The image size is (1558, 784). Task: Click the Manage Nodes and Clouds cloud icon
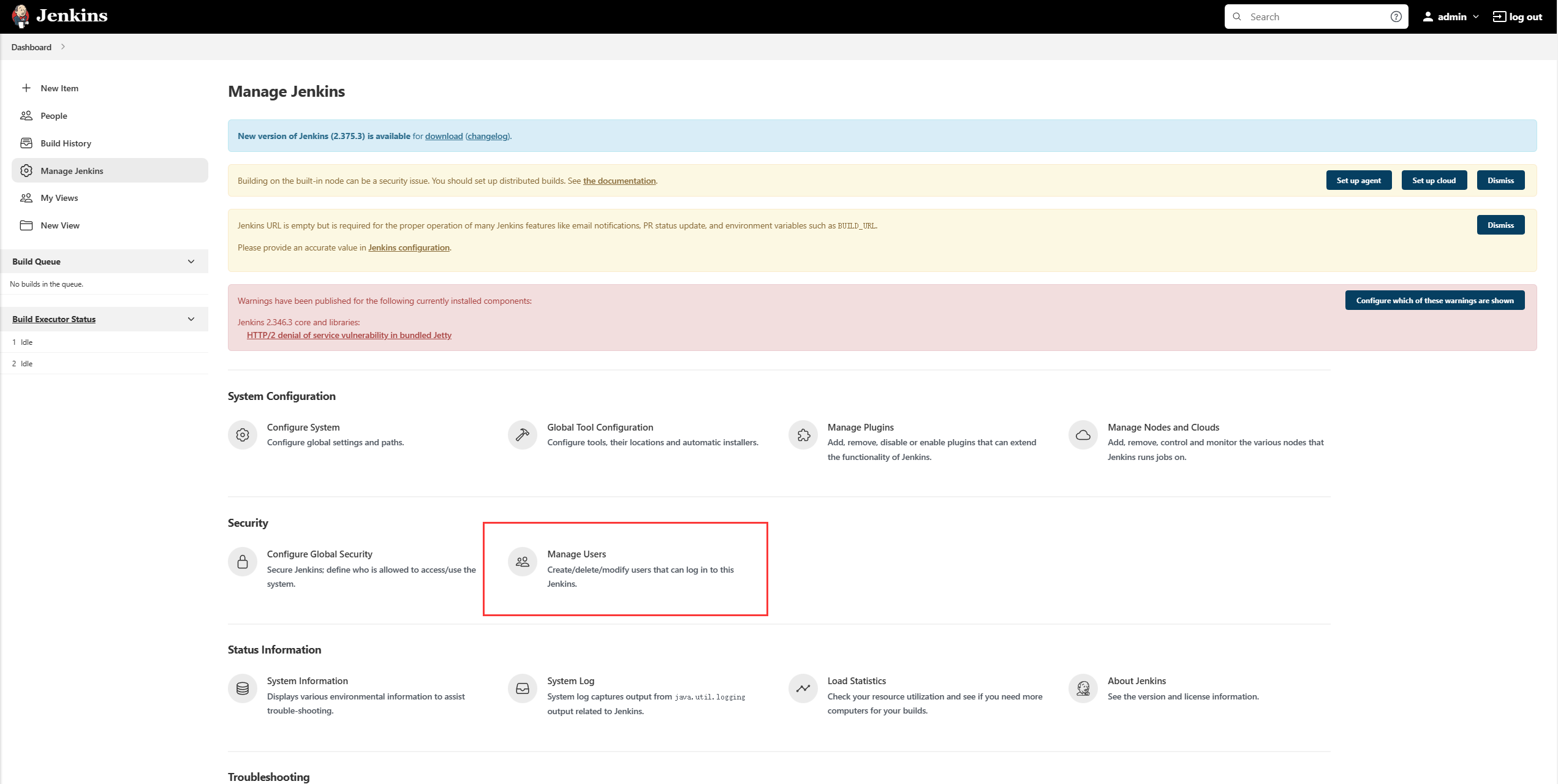pos(1083,435)
